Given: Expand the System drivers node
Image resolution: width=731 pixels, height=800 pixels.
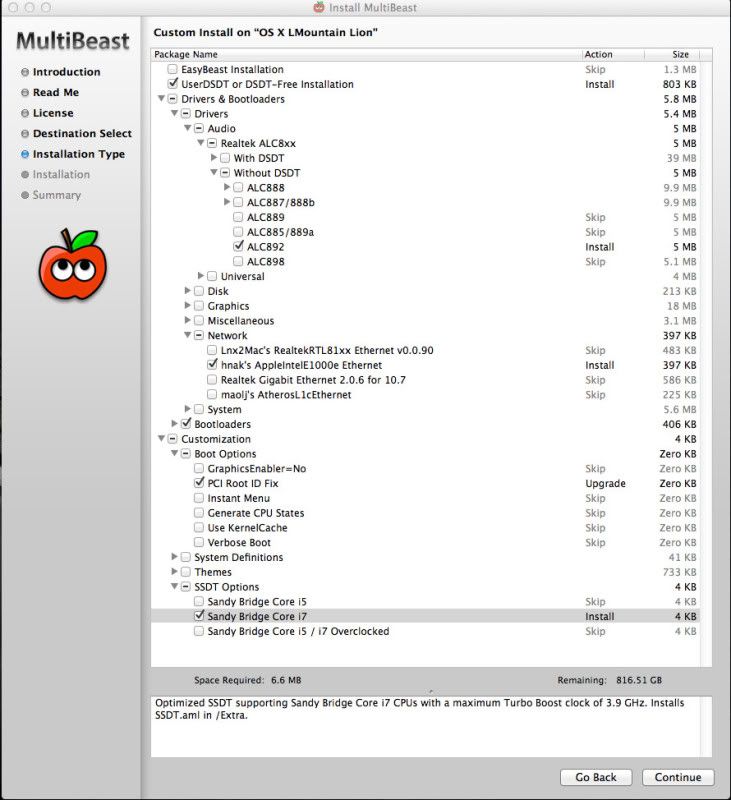Looking at the screenshot, I should (x=188, y=409).
